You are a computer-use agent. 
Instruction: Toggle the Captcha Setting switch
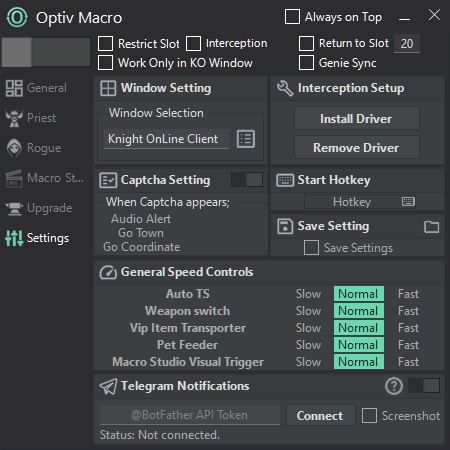(x=247, y=180)
